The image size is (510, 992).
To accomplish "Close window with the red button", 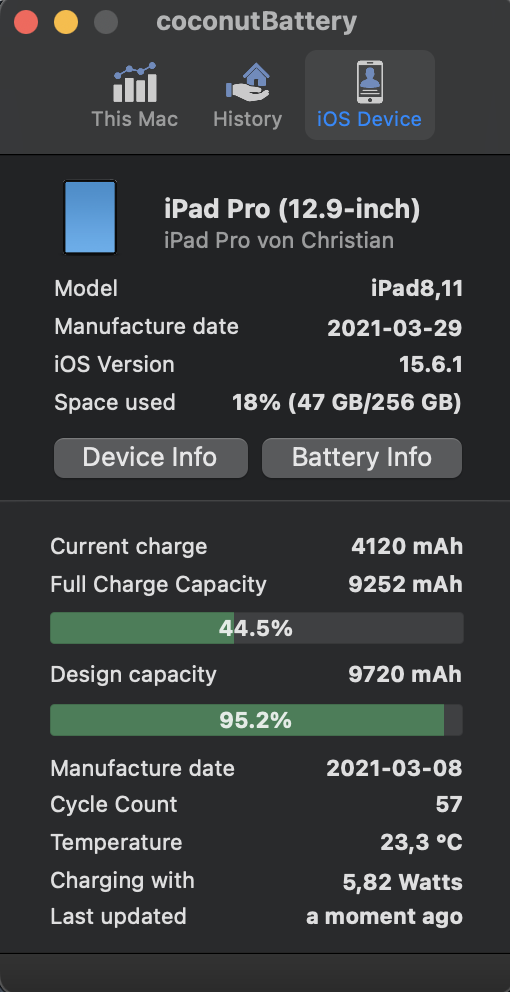I will tap(26, 23).
